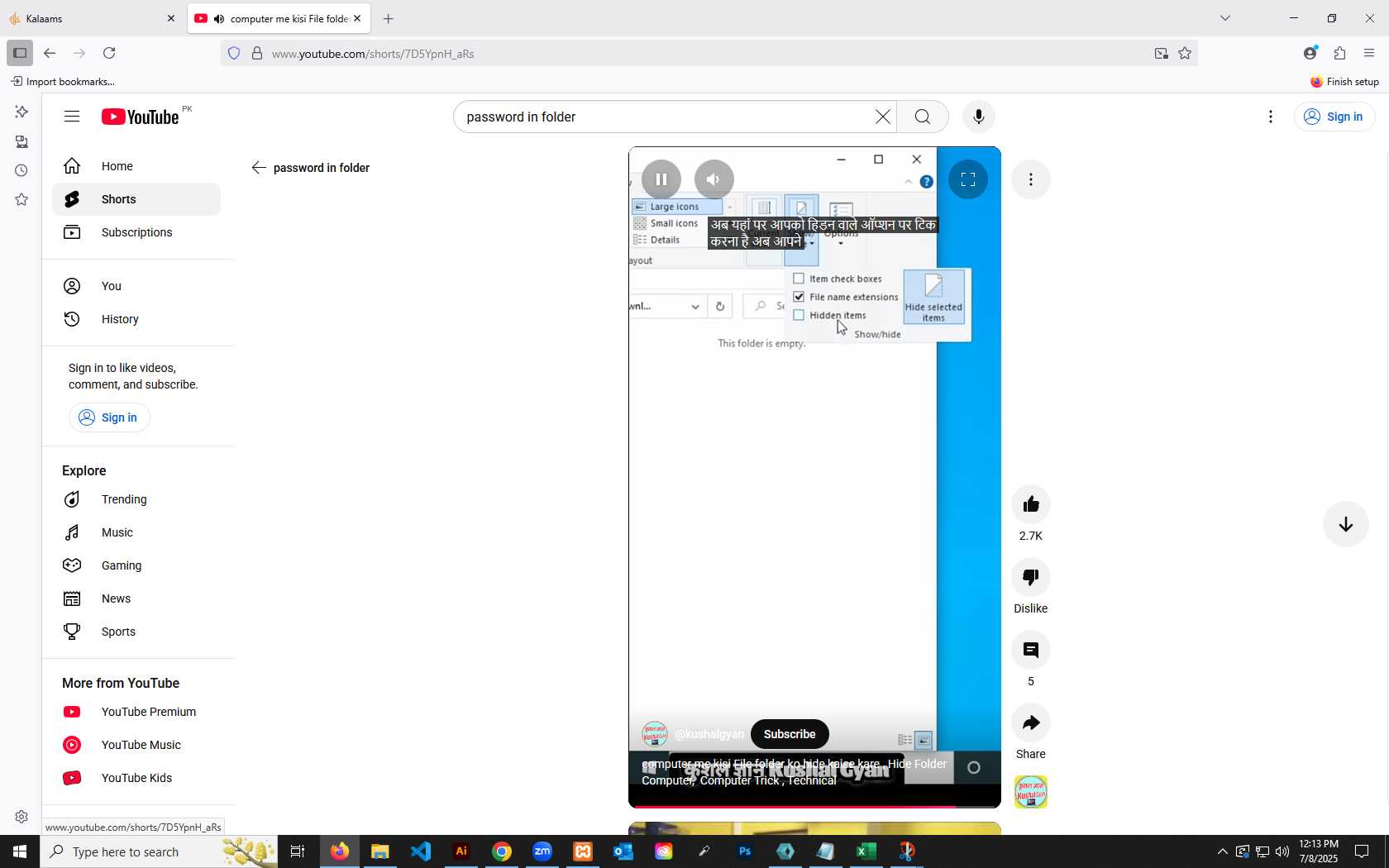Open YouTube Music link
Viewport: 1389px width, 868px height.
coord(136,745)
